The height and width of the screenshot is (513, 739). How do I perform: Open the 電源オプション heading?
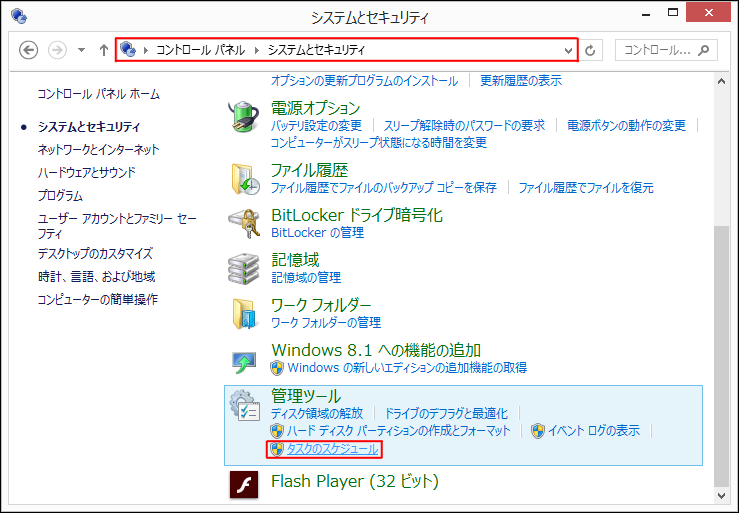pyautogui.click(x=316, y=108)
